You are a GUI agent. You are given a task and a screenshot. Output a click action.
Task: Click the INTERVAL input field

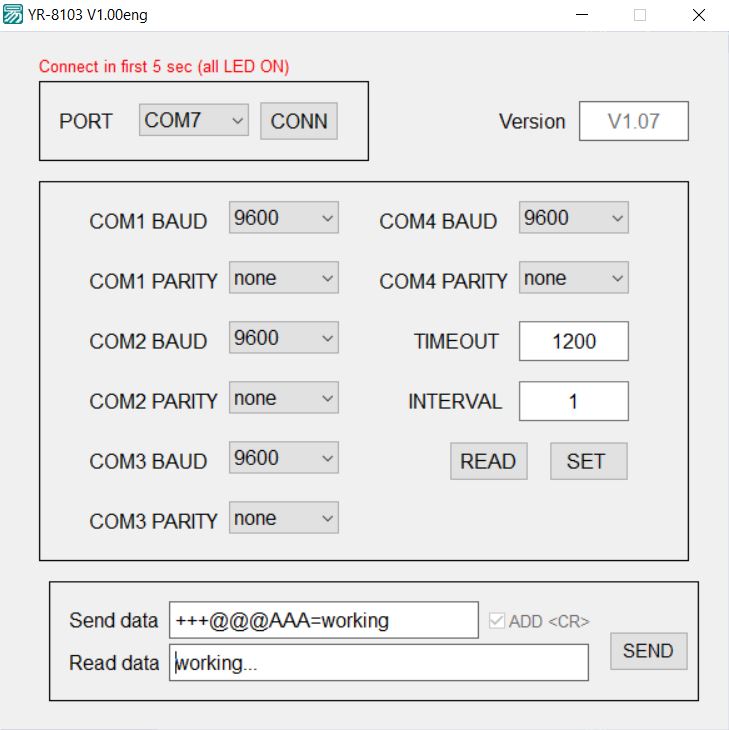coord(573,401)
